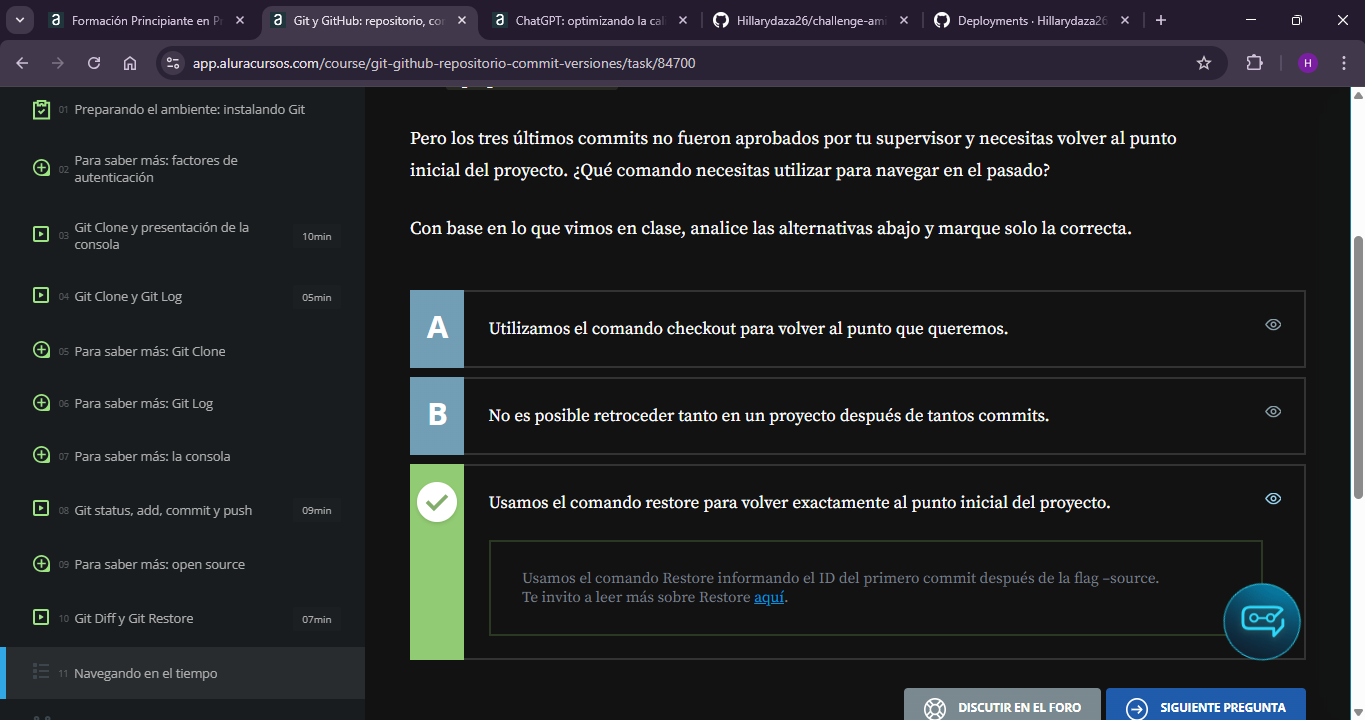Follow the 'aquí' Restore link

pos(769,597)
